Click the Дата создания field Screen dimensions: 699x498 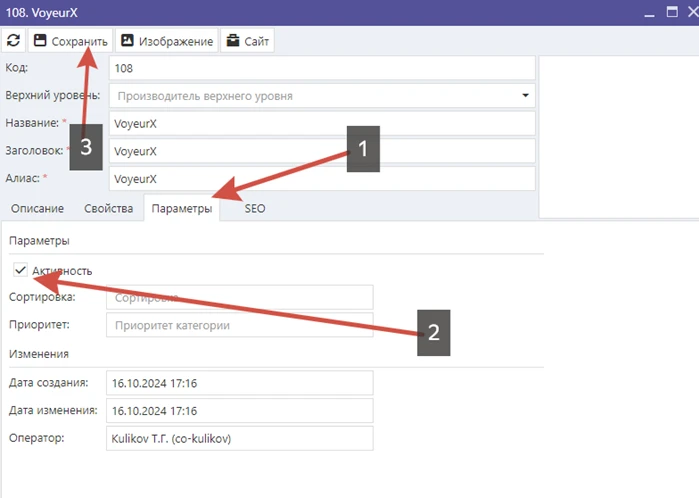point(238,383)
